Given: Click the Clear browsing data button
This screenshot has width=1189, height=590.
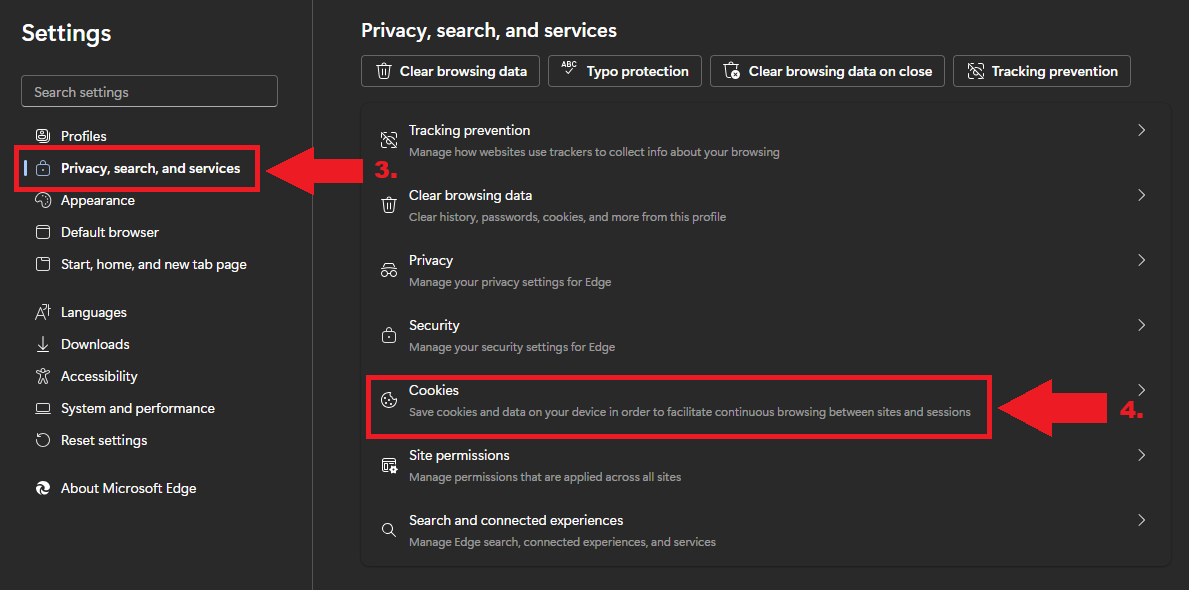Looking at the screenshot, I should [x=450, y=71].
